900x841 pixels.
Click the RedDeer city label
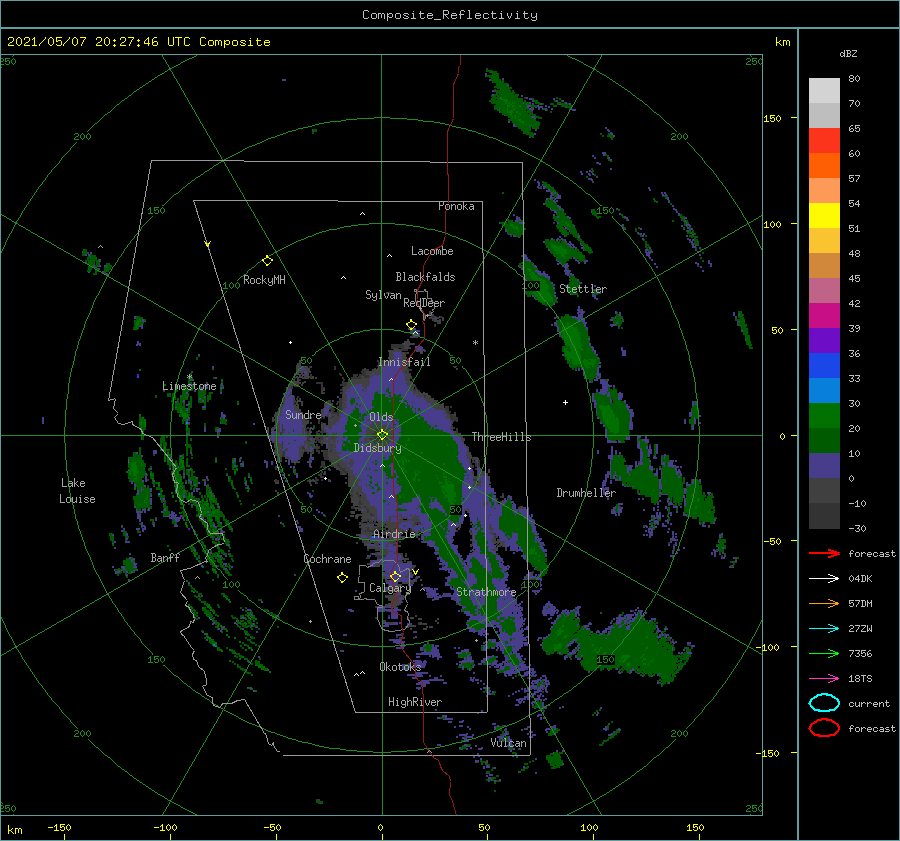(x=424, y=303)
